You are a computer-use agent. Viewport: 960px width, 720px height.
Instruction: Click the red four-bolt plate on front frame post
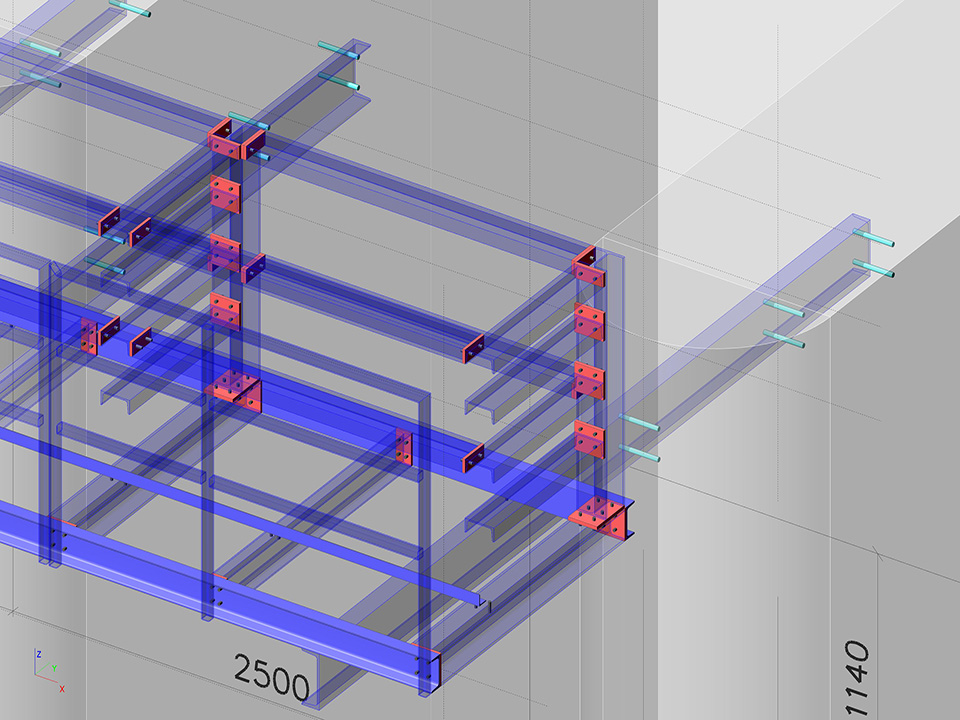404,447
